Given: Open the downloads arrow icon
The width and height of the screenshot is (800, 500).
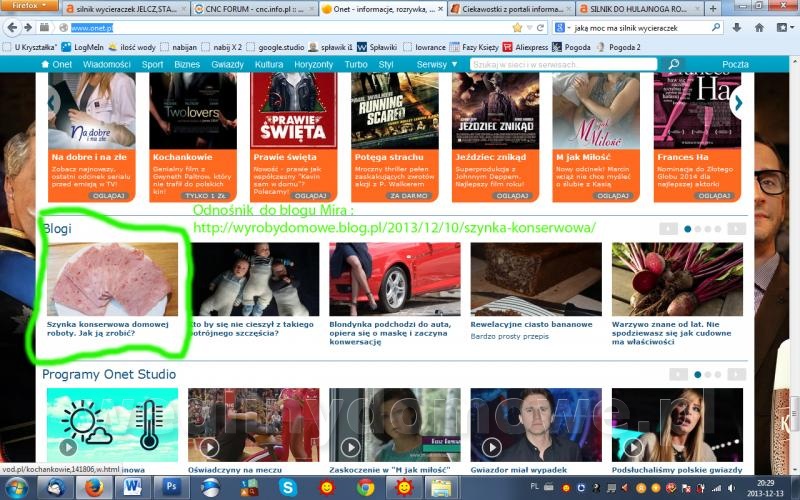Looking at the screenshot, I should tap(737, 28).
